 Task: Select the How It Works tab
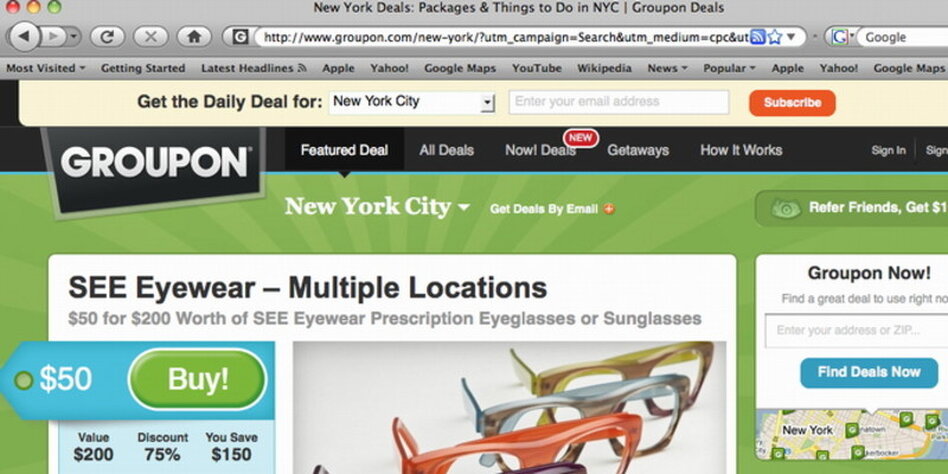pos(741,150)
